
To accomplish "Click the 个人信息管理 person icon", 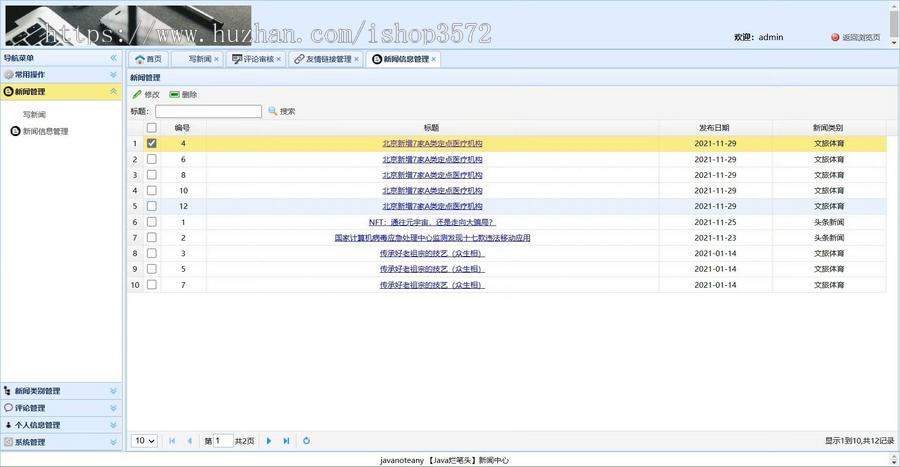I will point(8,425).
